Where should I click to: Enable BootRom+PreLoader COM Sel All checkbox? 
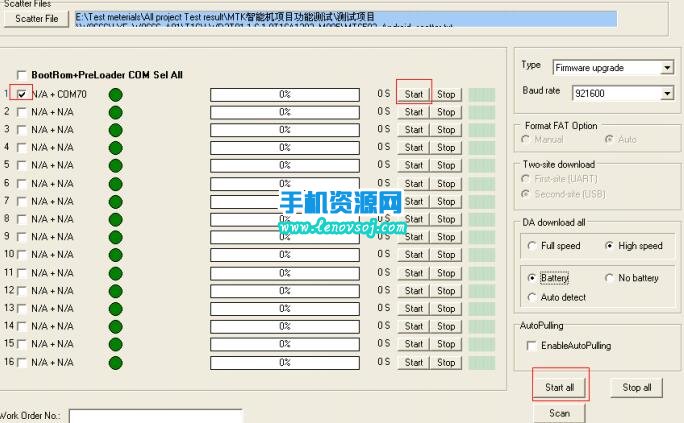[x=21, y=75]
